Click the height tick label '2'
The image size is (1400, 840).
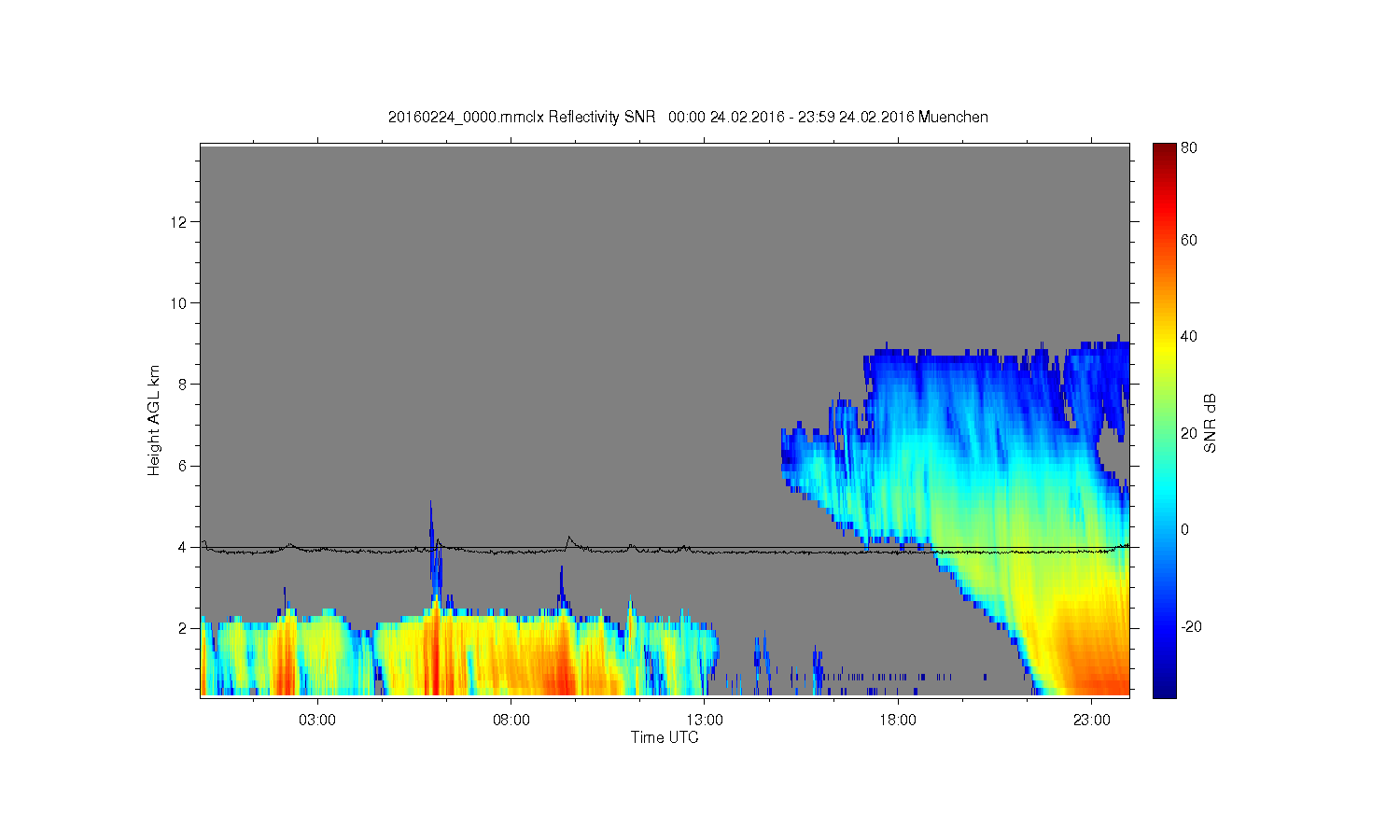[x=183, y=628]
